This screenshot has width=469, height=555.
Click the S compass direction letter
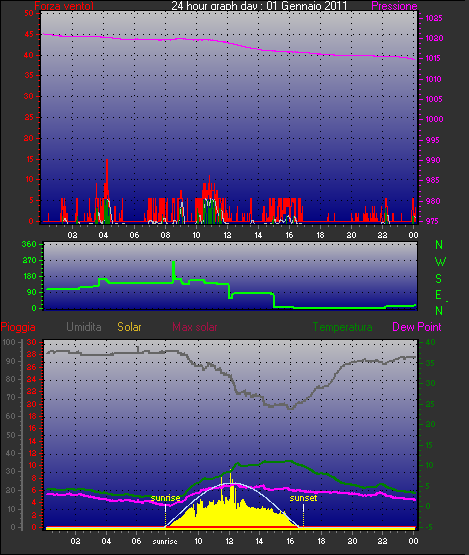439,279
